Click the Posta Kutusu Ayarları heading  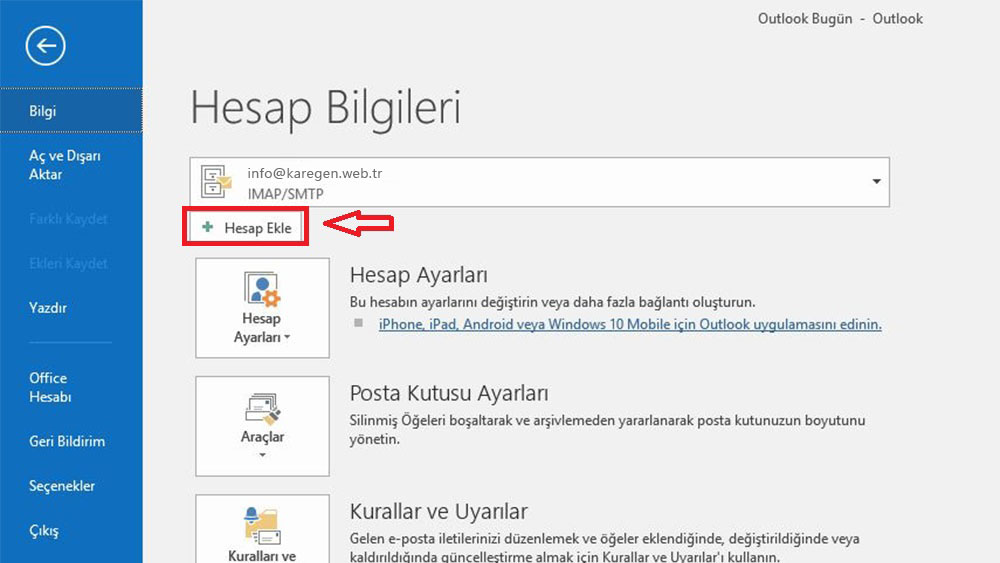tap(449, 393)
